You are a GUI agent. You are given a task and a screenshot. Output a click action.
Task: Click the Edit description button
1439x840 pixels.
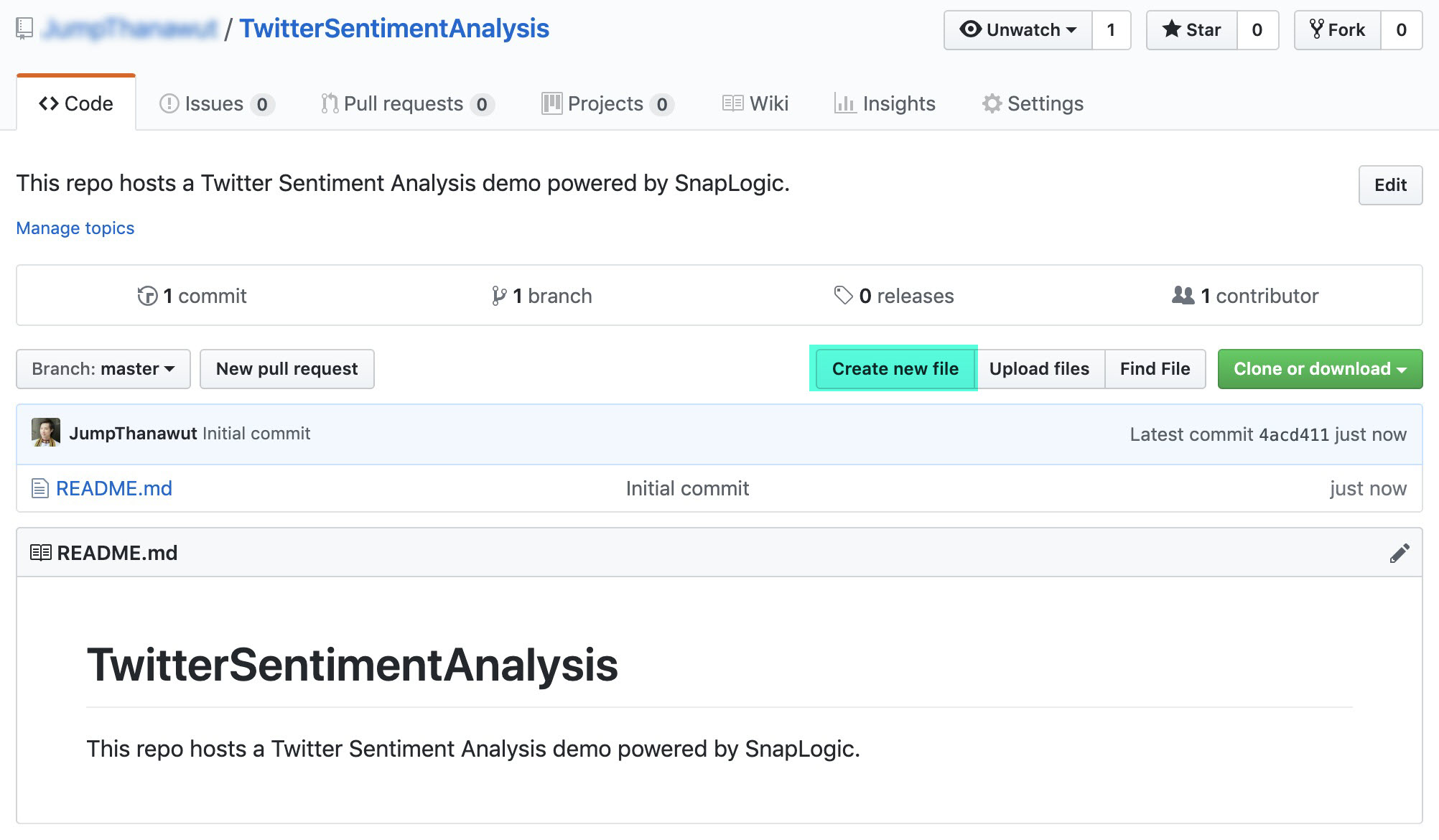coord(1390,185)
